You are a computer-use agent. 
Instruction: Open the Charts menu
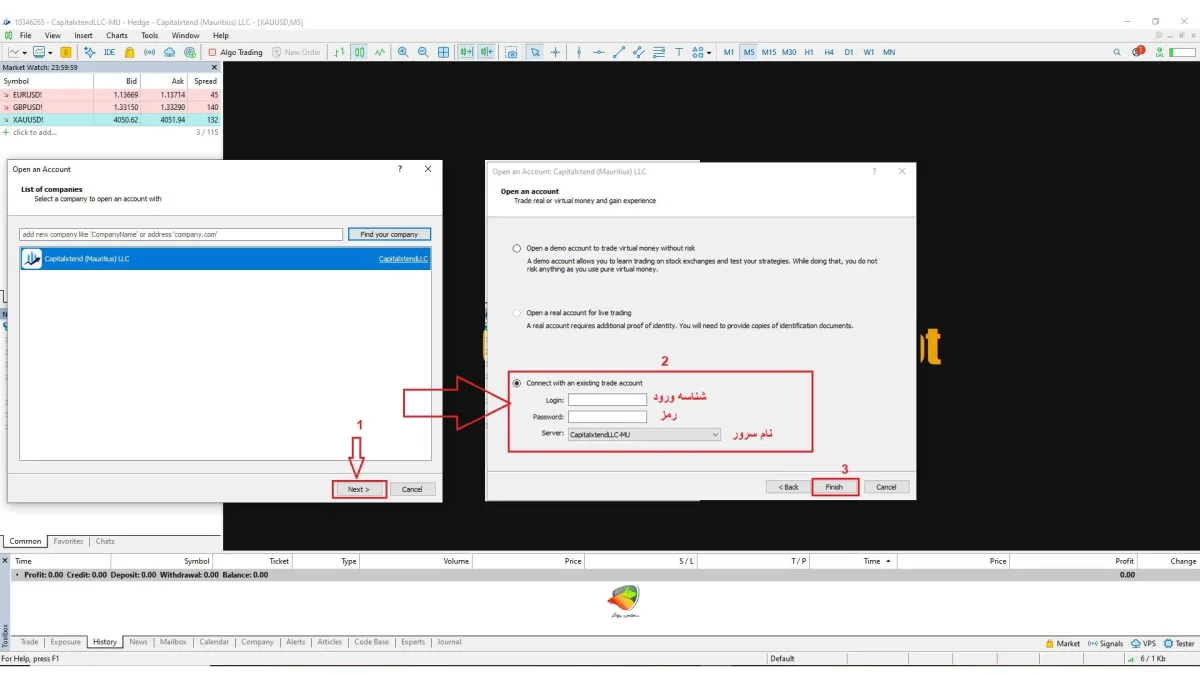[x=117, y=35]
